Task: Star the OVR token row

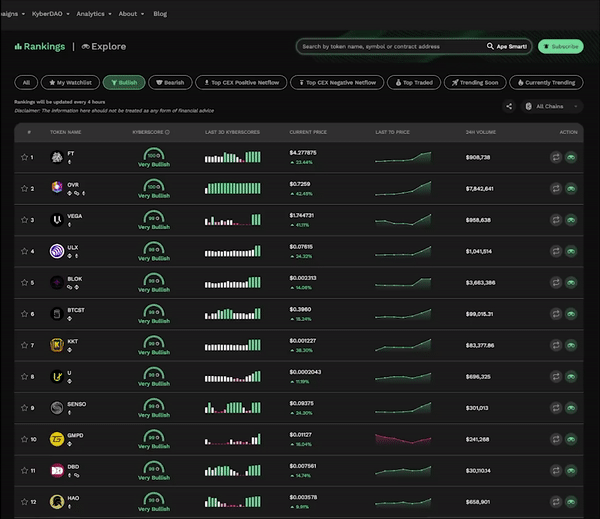Action: pos(24,189)
